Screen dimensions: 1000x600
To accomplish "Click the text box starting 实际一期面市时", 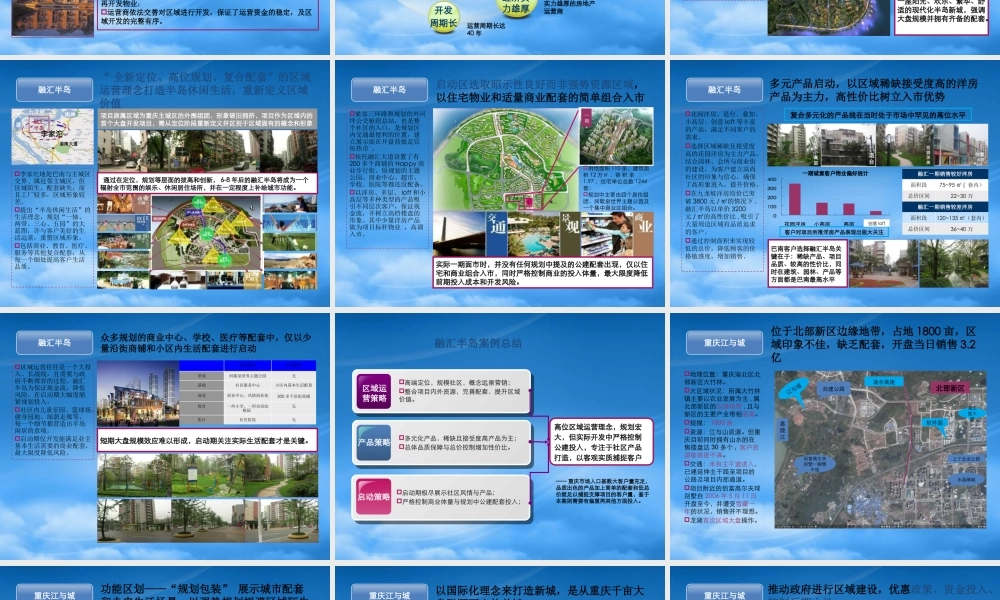I will [x=543, y=272].
